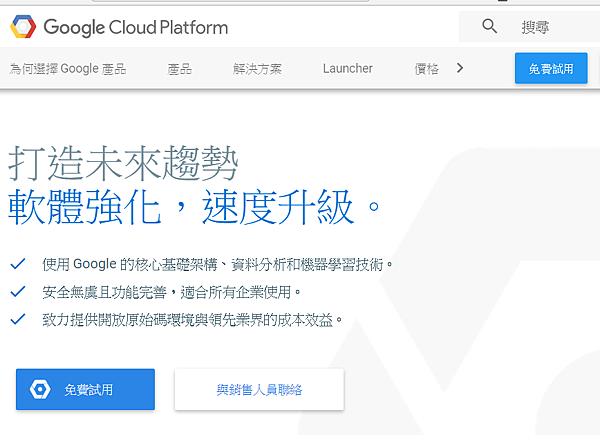This screenshot has height=435, width=600.
Task: Go to the Launcher nav item
Action: (347, 69)
